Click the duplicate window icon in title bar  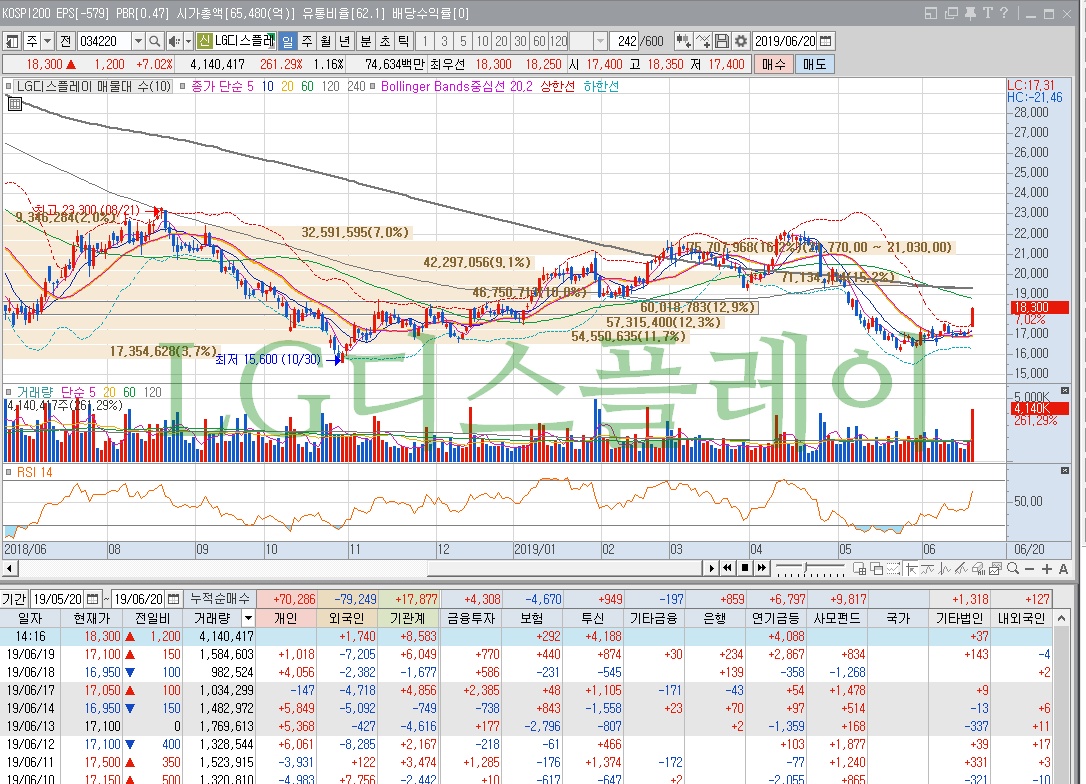(x=951, y=13)
